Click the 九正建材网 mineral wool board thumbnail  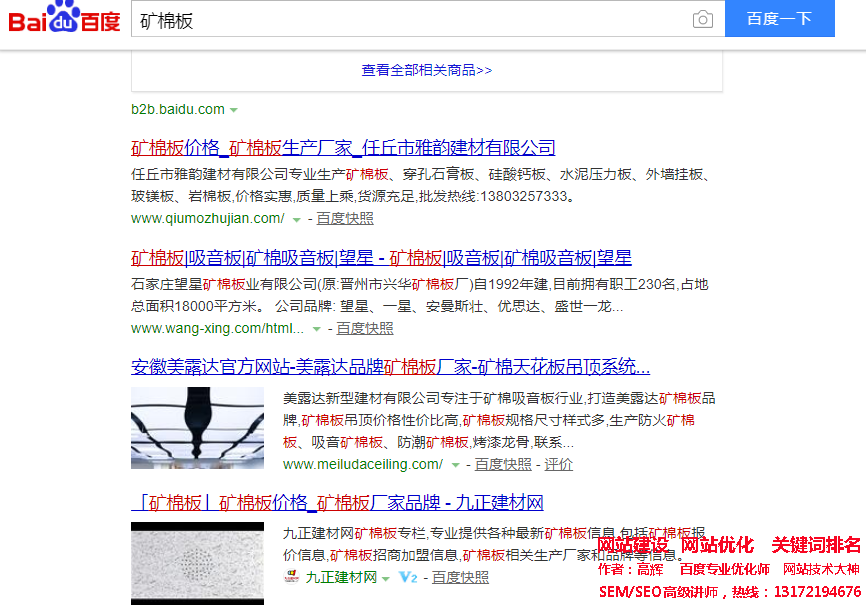click(197, 562)
